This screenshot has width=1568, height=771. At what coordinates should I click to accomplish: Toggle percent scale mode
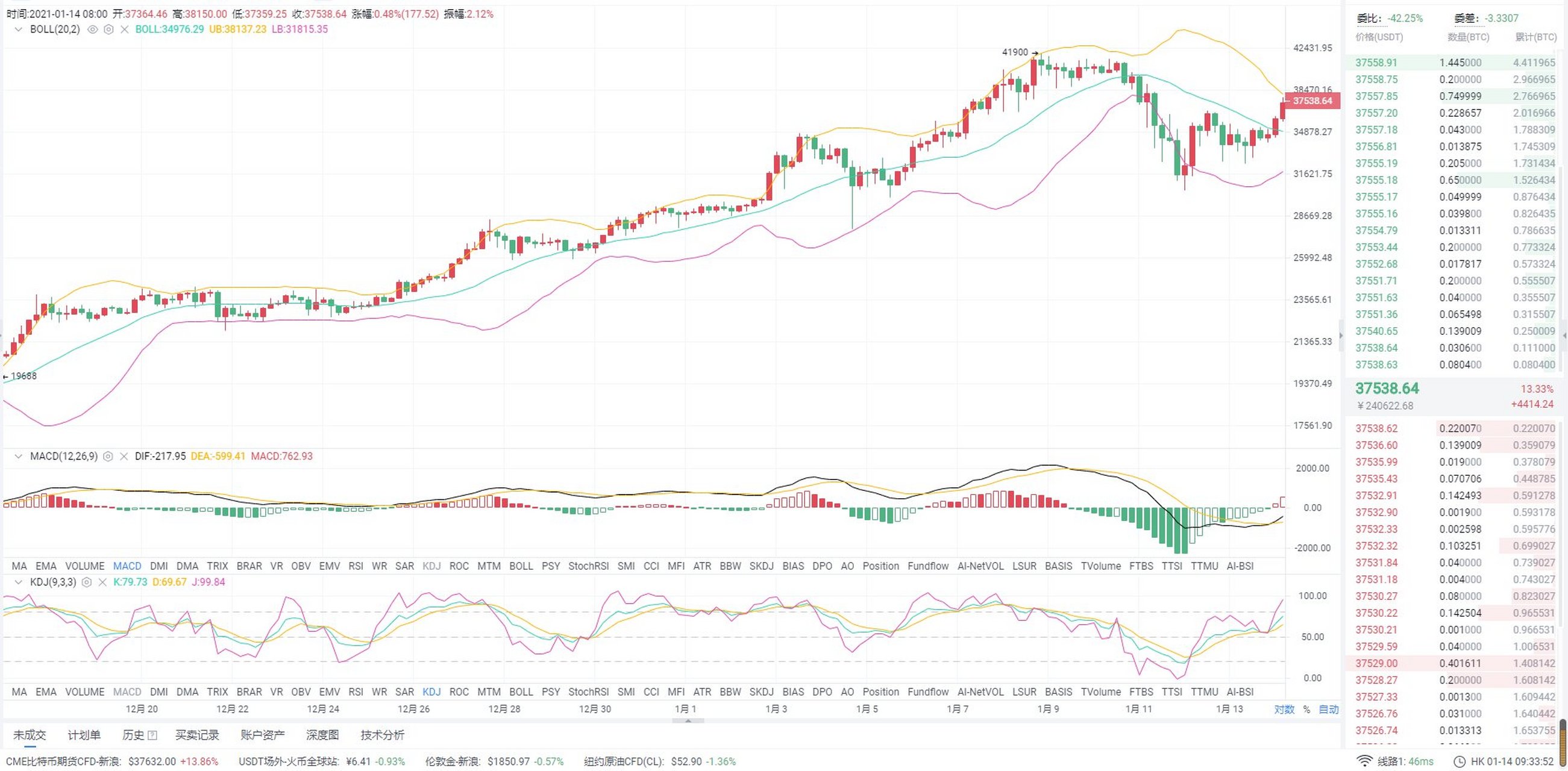pyautogui.click(x=1306, y=710)
